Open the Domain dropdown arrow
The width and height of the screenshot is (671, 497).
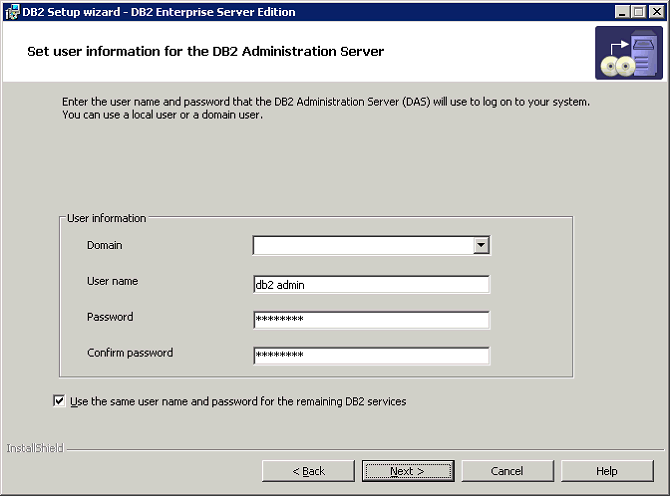[481, 245]
